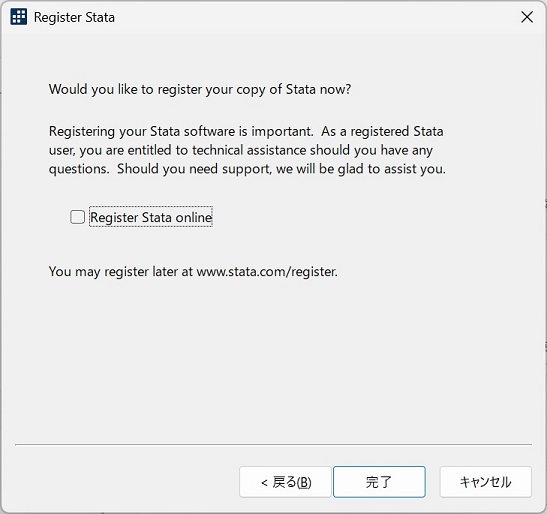Click the horizontal separator above the buttons

pos(274,445)
